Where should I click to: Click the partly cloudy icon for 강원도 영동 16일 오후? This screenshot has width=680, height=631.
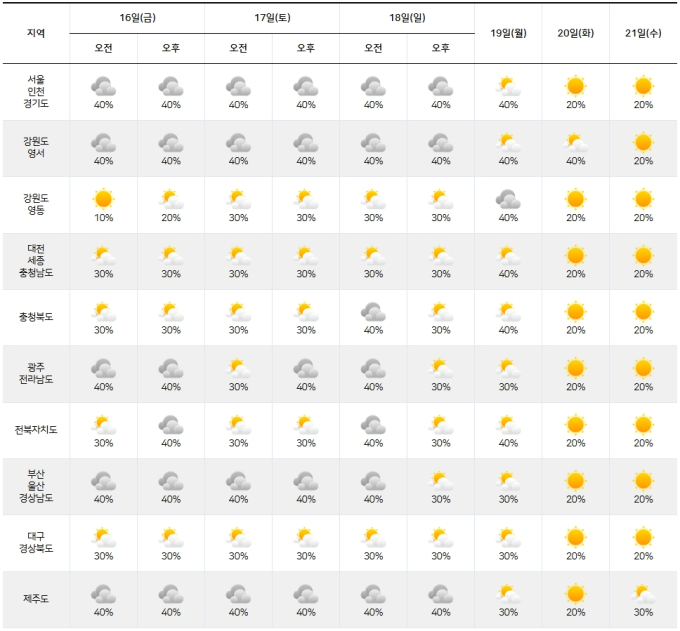tap(171, 199)
